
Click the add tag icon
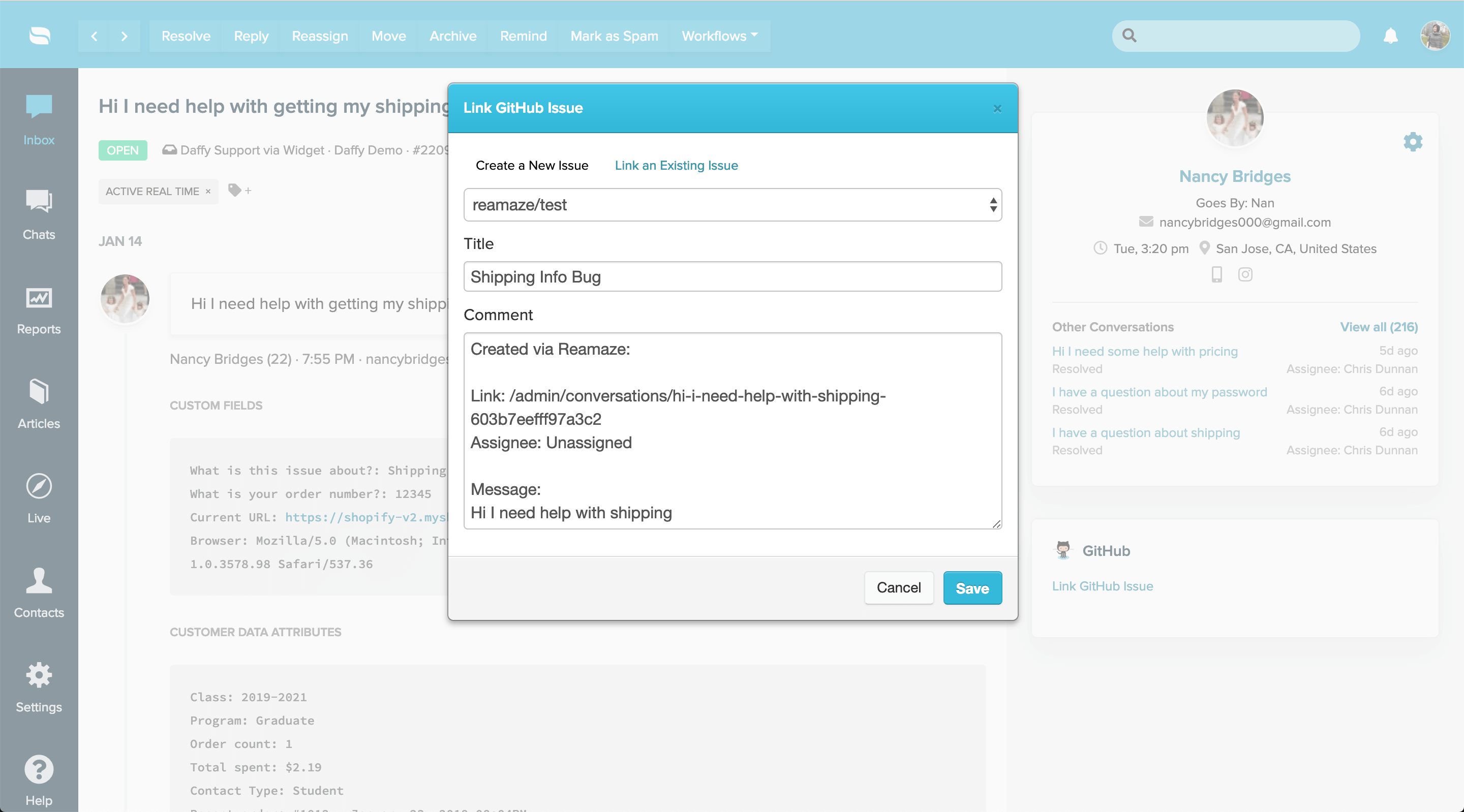[240, 191]
